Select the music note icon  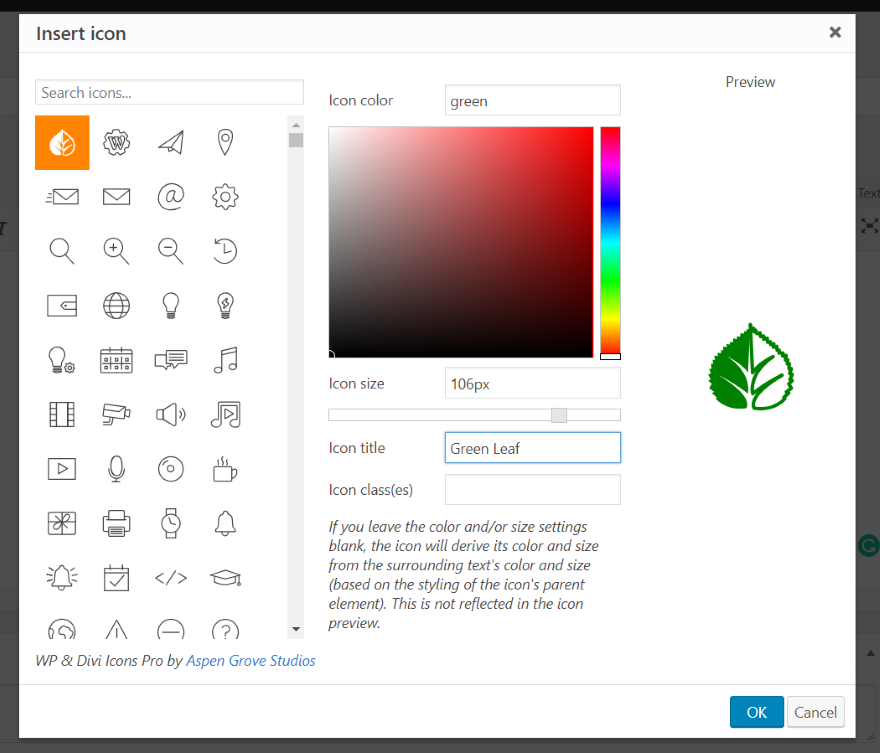pyautogui.click(x=225, y=359)
